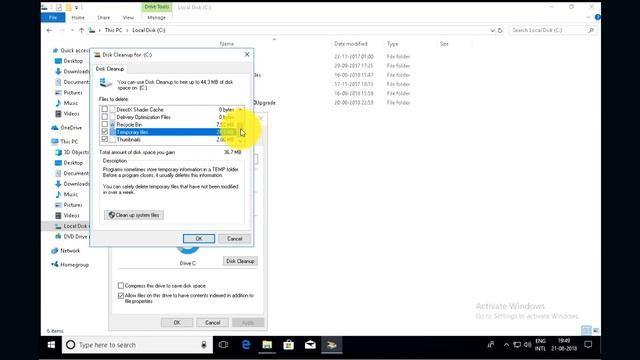
Task: Open the Home ribbon tab
Action: (78, 18)
